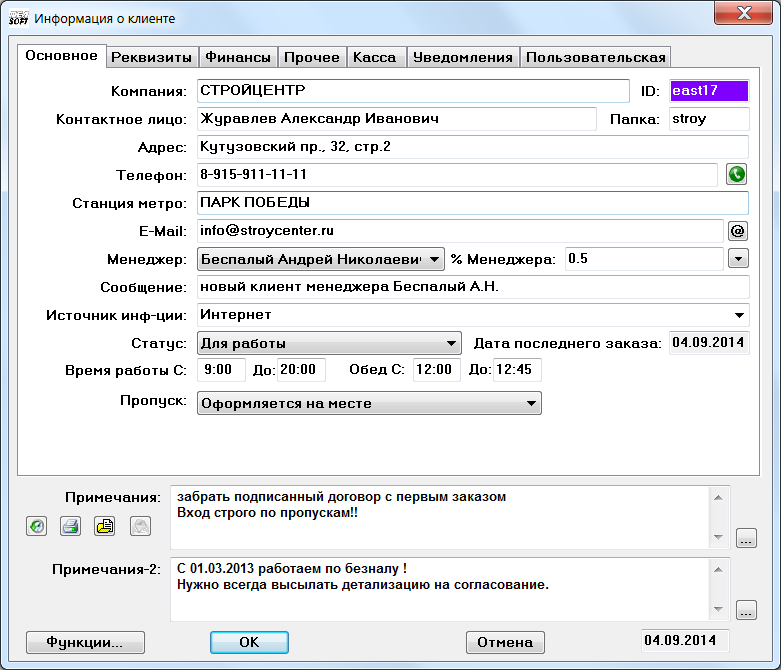The width and height of the screenshot is (781, 670).
Task: Click Дата последнего заказа field 04.09.2014
Action: pyautogui.click(x=709, y=343)
